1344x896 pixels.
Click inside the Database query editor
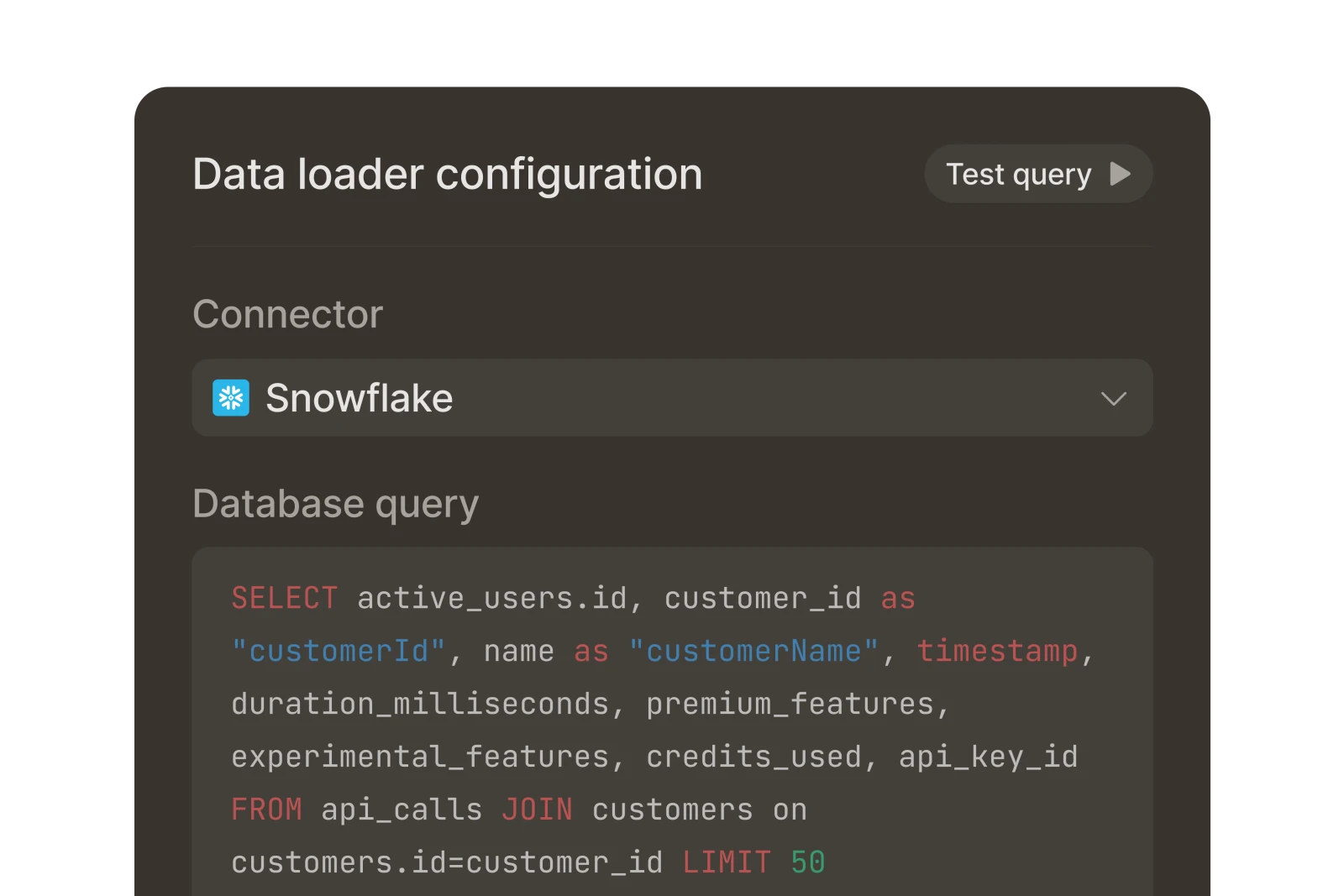click(x=672, y=722)
